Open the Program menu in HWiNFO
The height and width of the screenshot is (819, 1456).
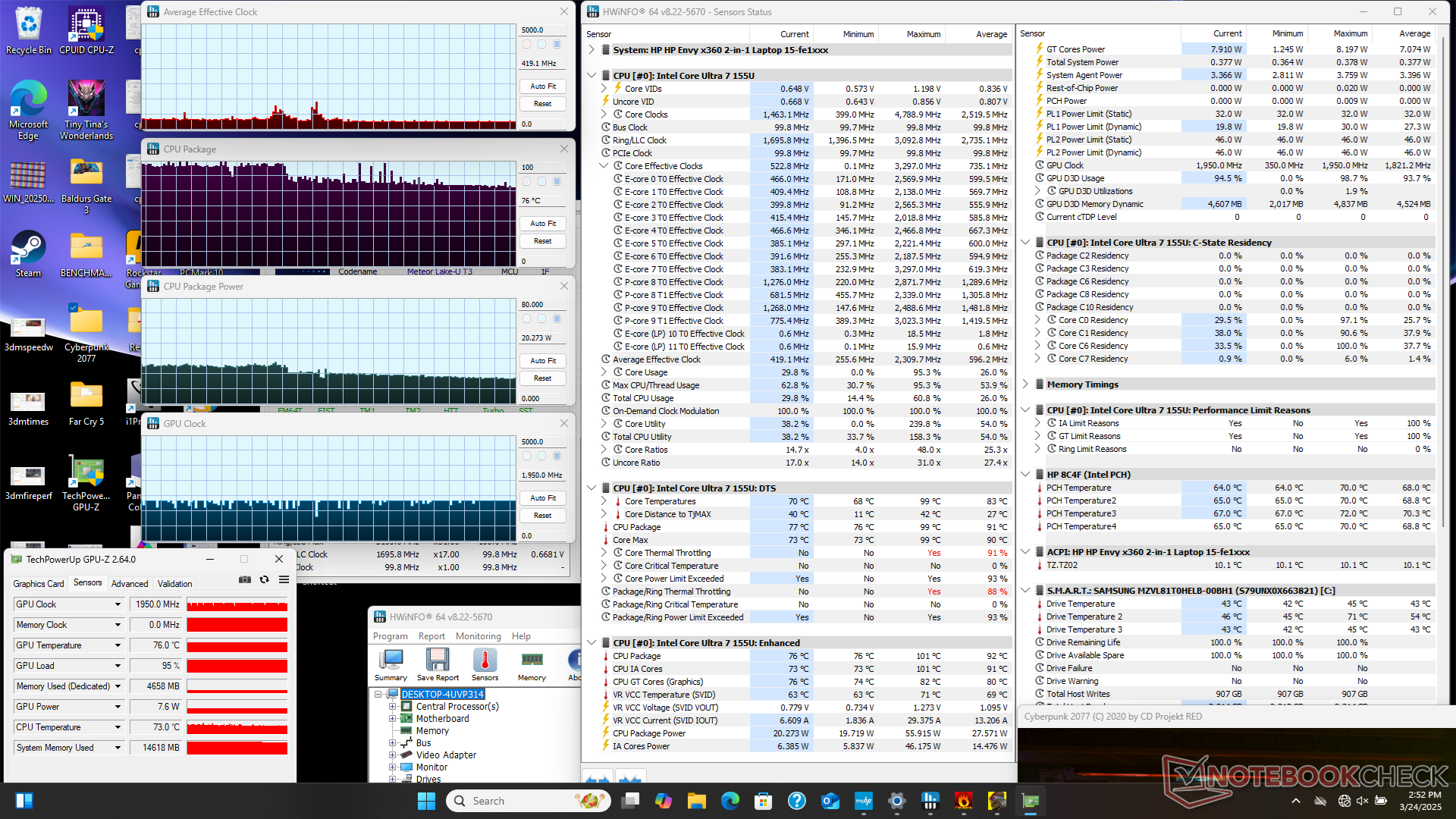pyautogui.click(x=391, y=636)
